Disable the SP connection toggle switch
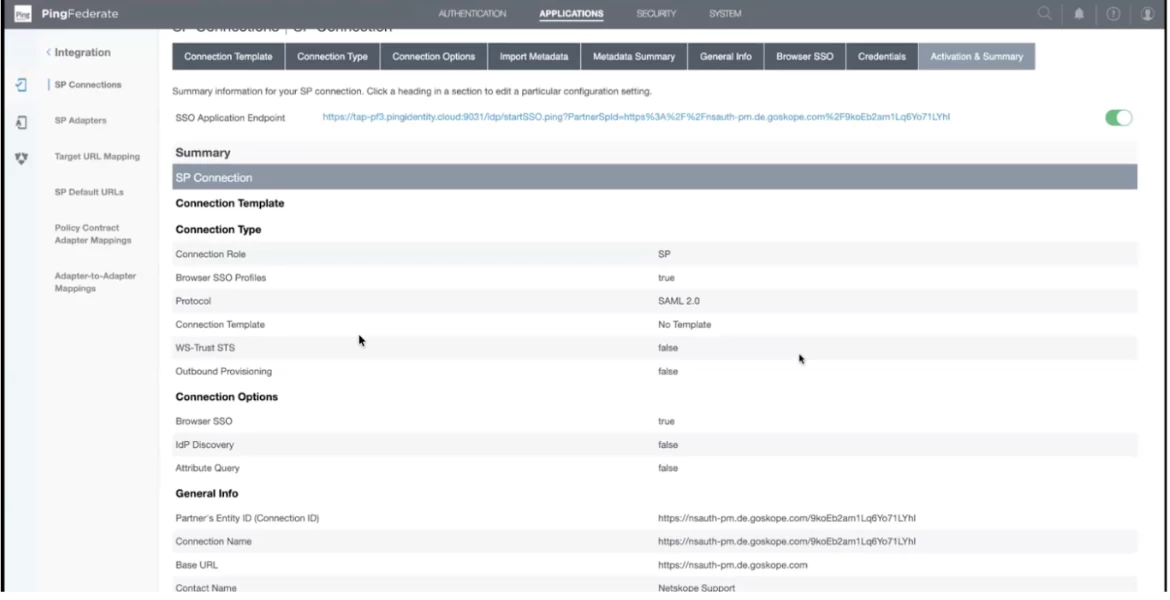 point(1119,118)
